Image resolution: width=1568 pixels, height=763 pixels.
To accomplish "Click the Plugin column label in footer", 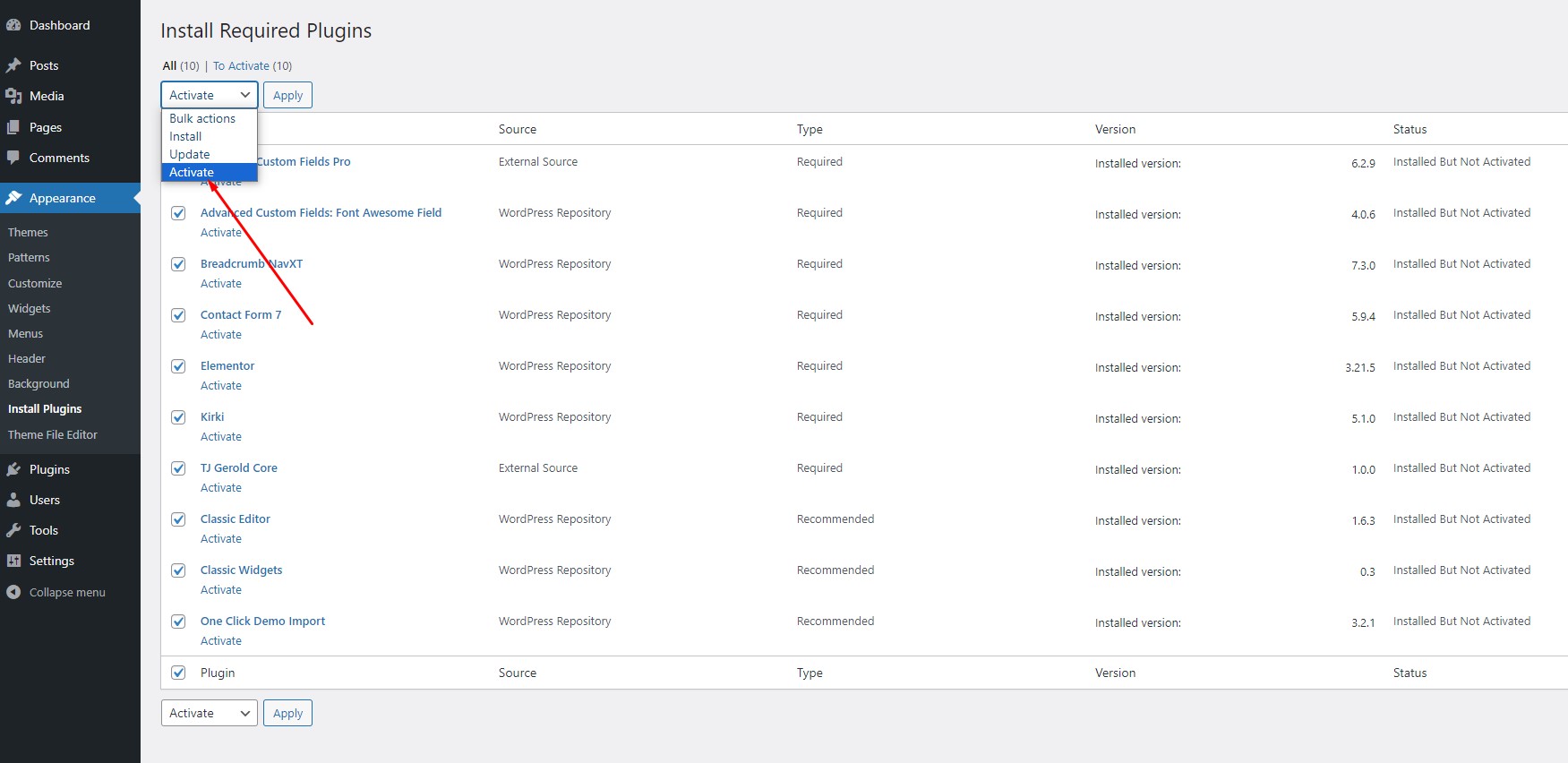I will (x=218, y=673).
